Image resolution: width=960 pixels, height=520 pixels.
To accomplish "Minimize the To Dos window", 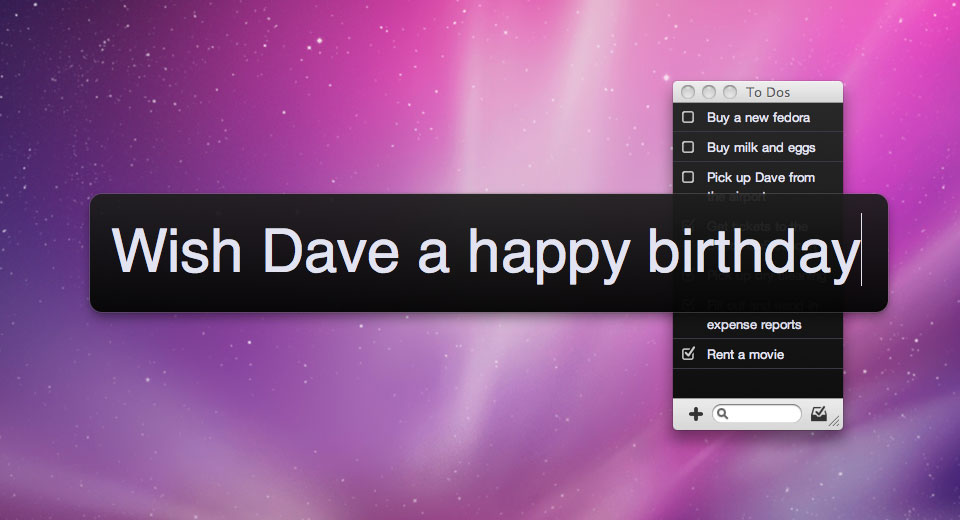I will point(709,92).
